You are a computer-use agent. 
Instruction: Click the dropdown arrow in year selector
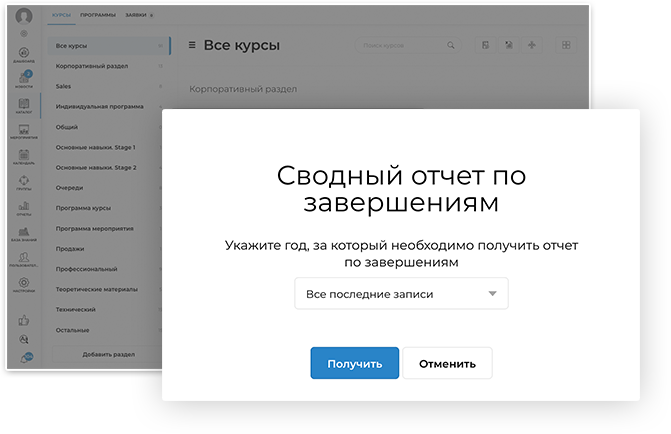(493, 294)
